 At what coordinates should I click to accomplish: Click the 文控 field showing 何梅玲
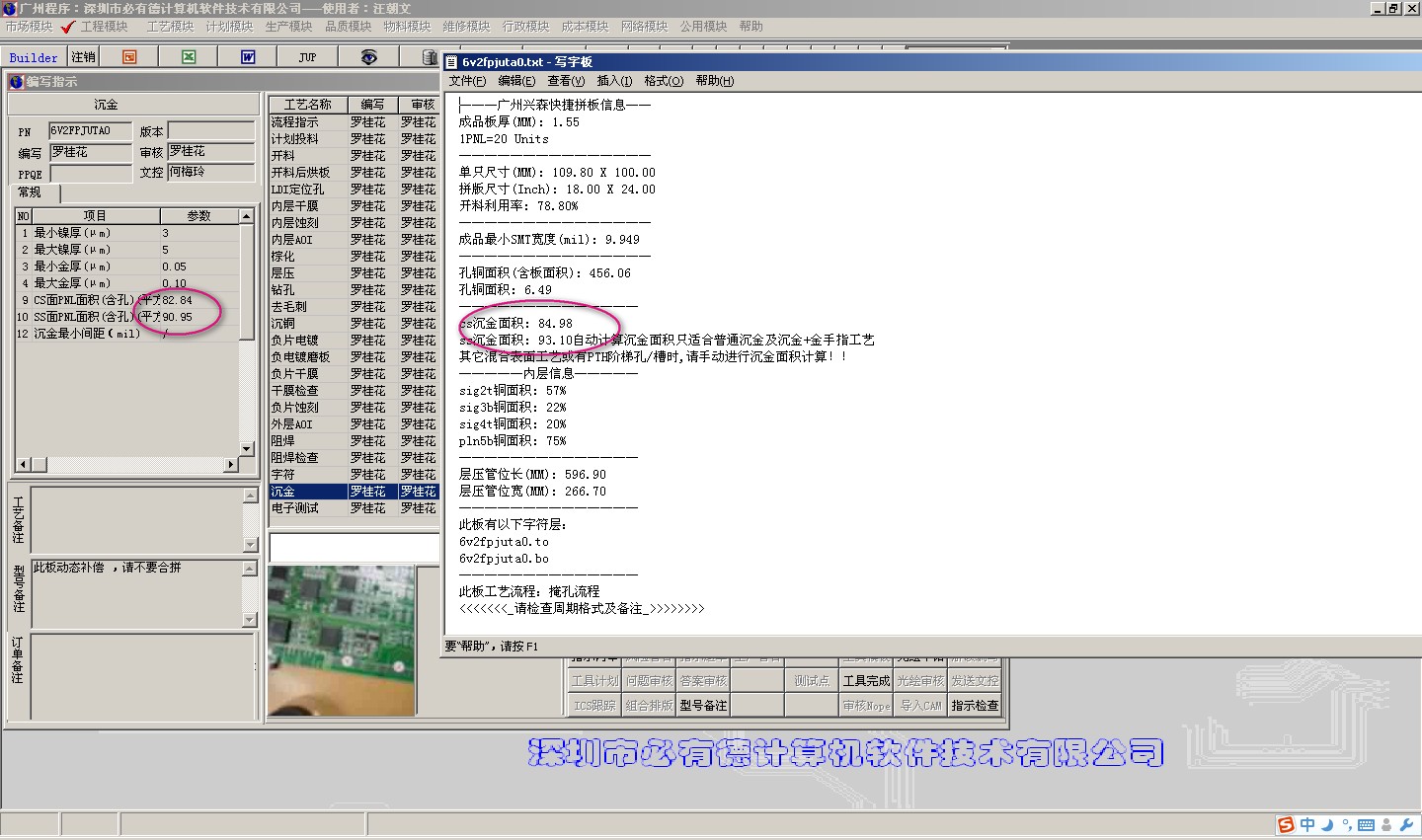point(211,173)
